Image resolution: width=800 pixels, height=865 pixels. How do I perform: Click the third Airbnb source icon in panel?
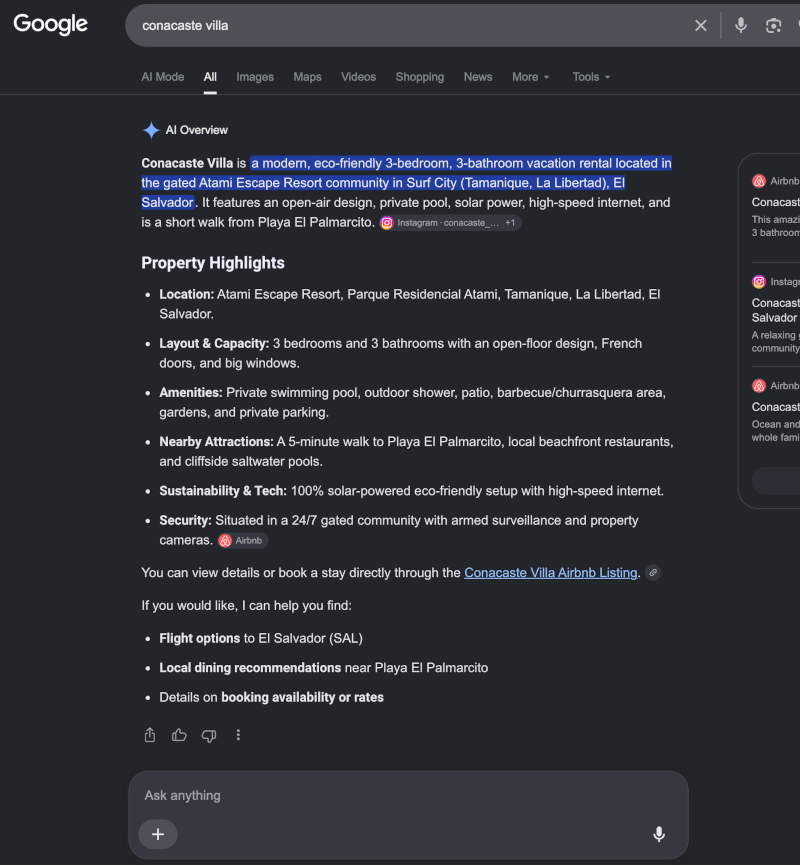click(x=759, y=386)
